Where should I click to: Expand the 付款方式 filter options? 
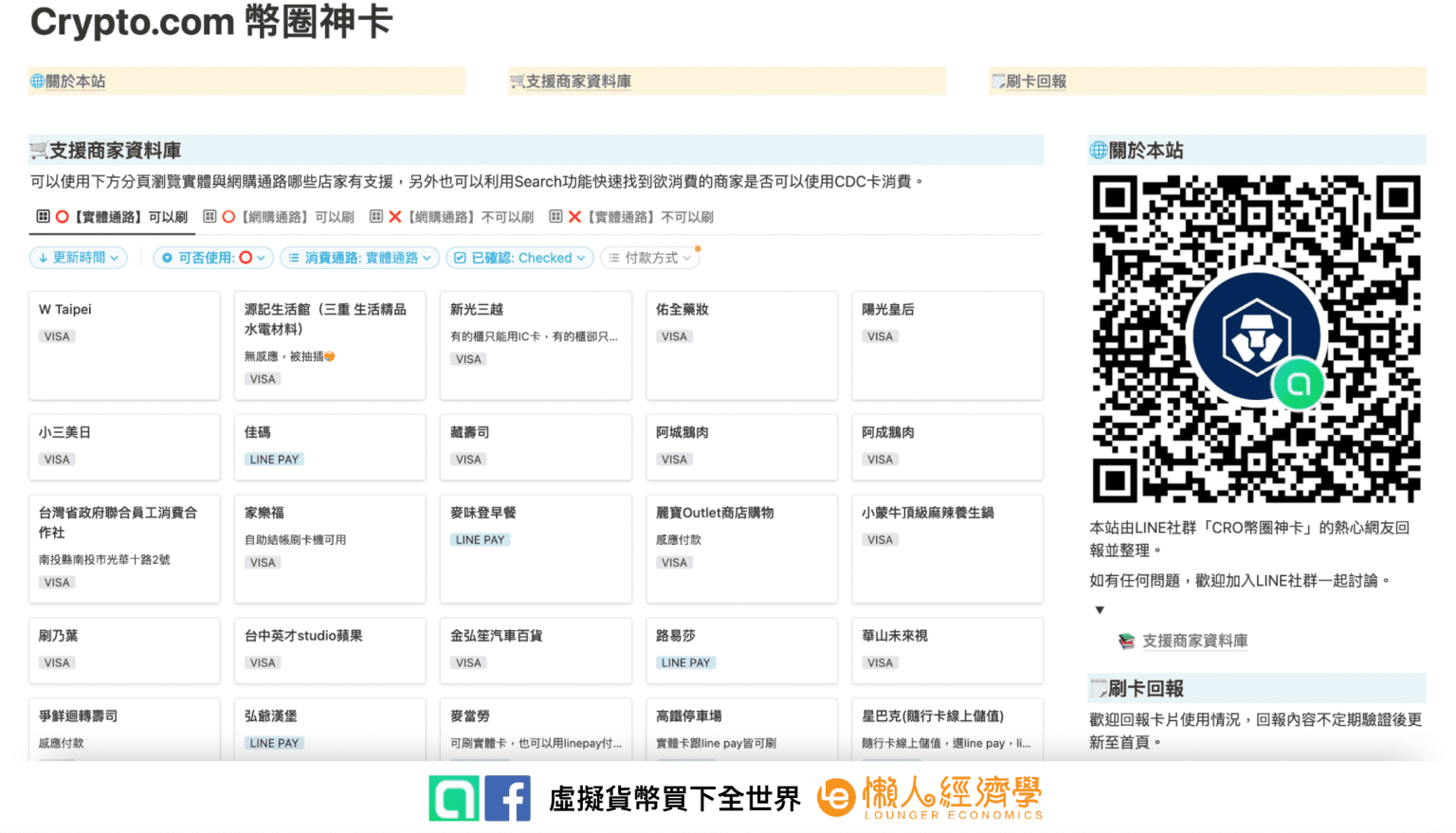(x=650, y=257)
